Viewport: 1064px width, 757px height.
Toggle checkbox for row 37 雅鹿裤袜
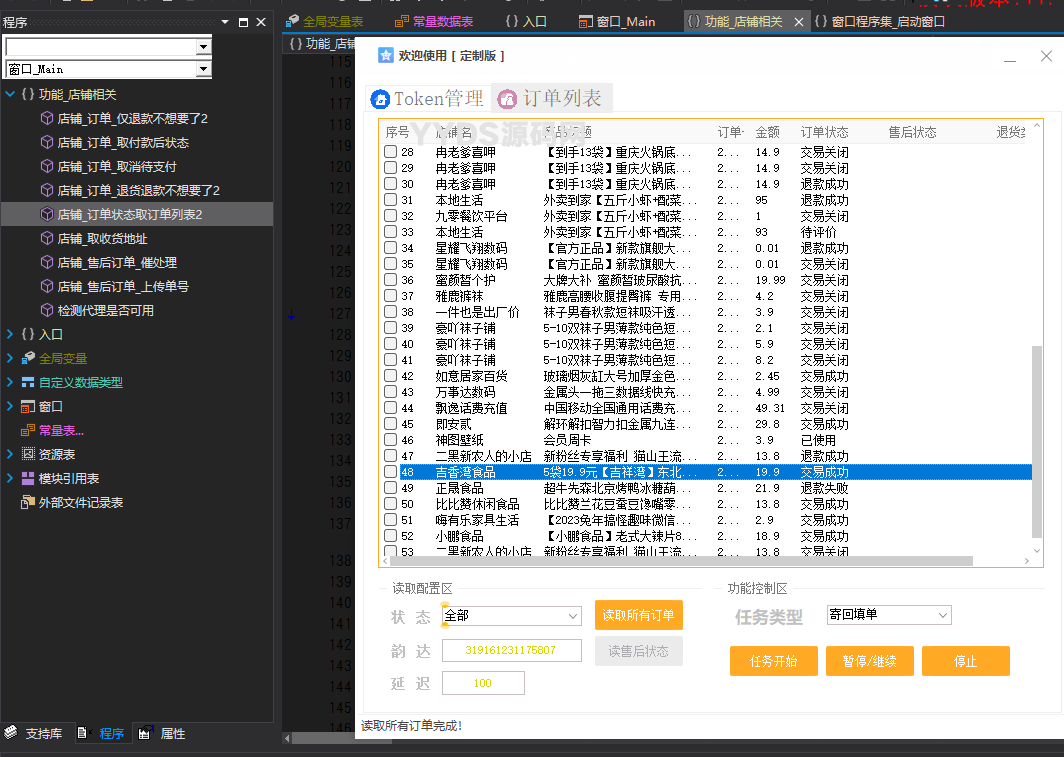click(391, 296)
